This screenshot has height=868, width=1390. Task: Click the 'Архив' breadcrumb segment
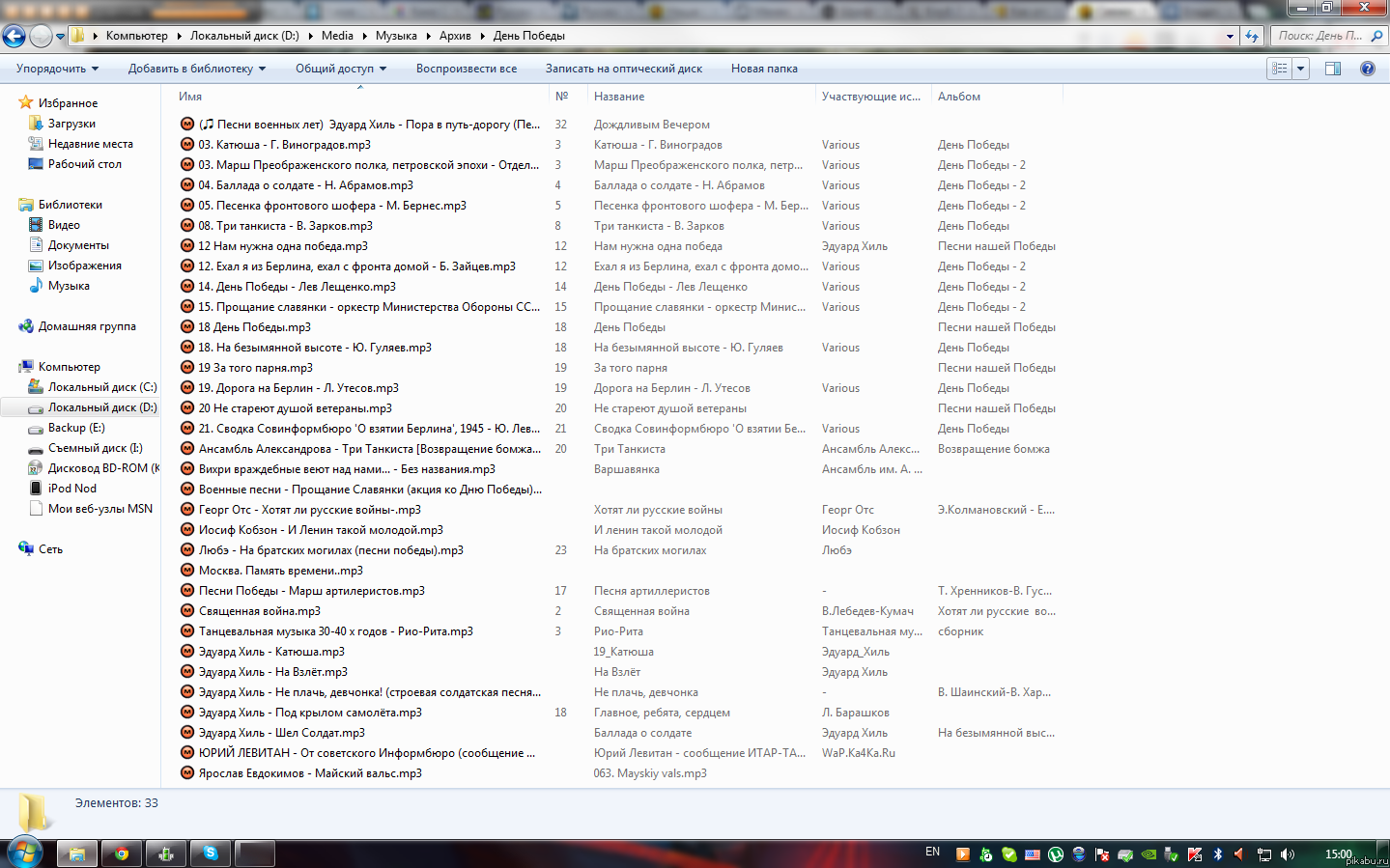(x=455, y=36)
